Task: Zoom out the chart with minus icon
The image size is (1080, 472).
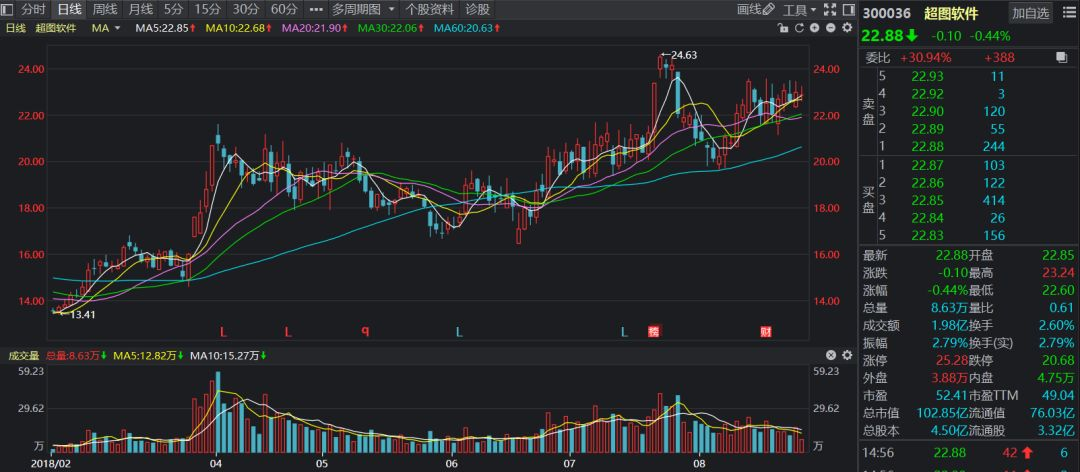Action: 830,28
